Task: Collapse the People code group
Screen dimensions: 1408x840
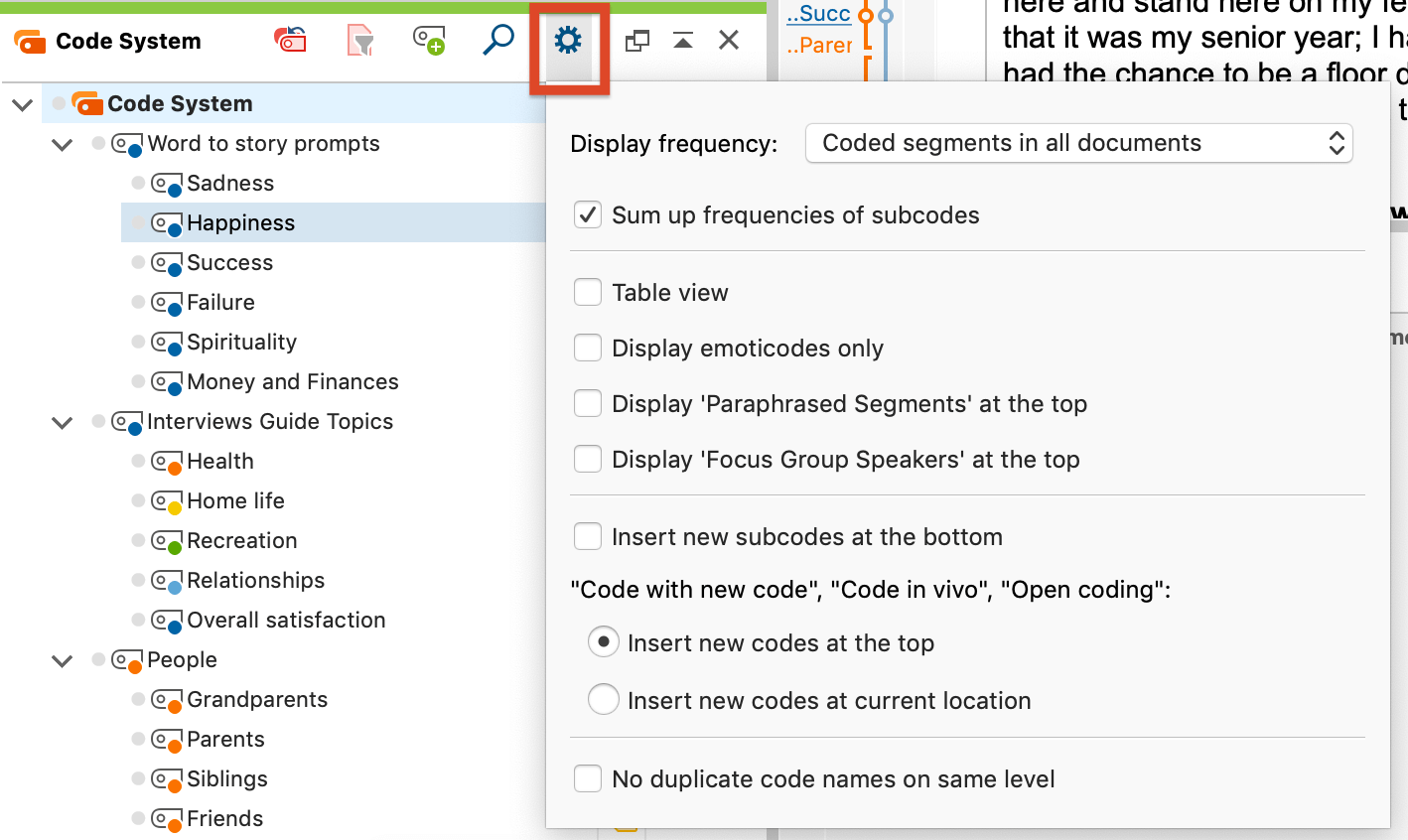Action: [62, 661]
